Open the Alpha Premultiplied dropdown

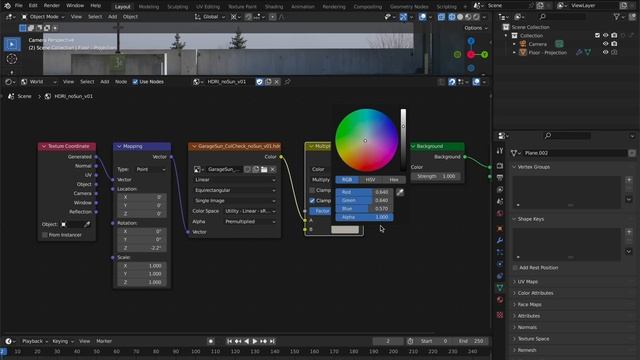tap(251, 222)
